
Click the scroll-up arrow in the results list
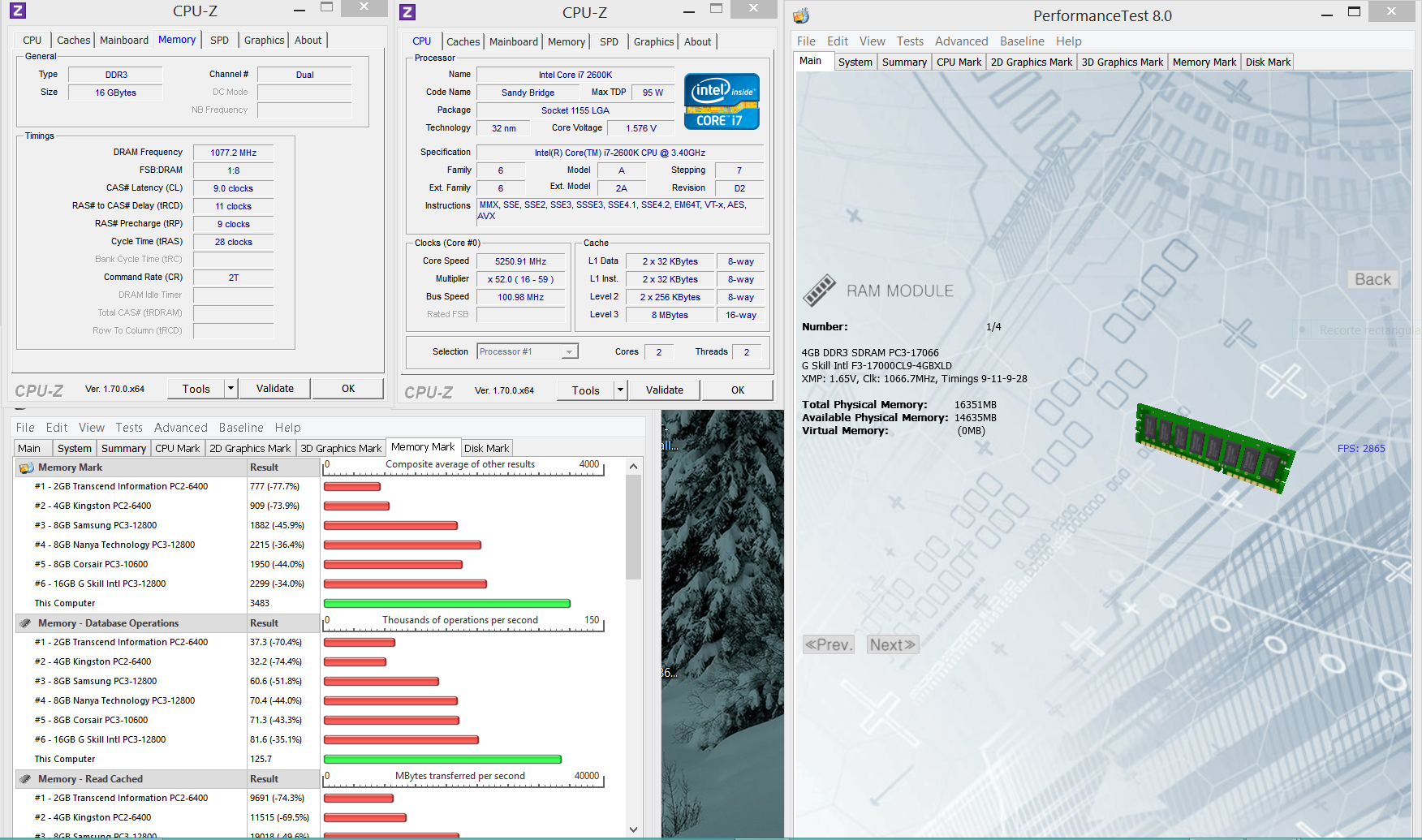[633, 467]
